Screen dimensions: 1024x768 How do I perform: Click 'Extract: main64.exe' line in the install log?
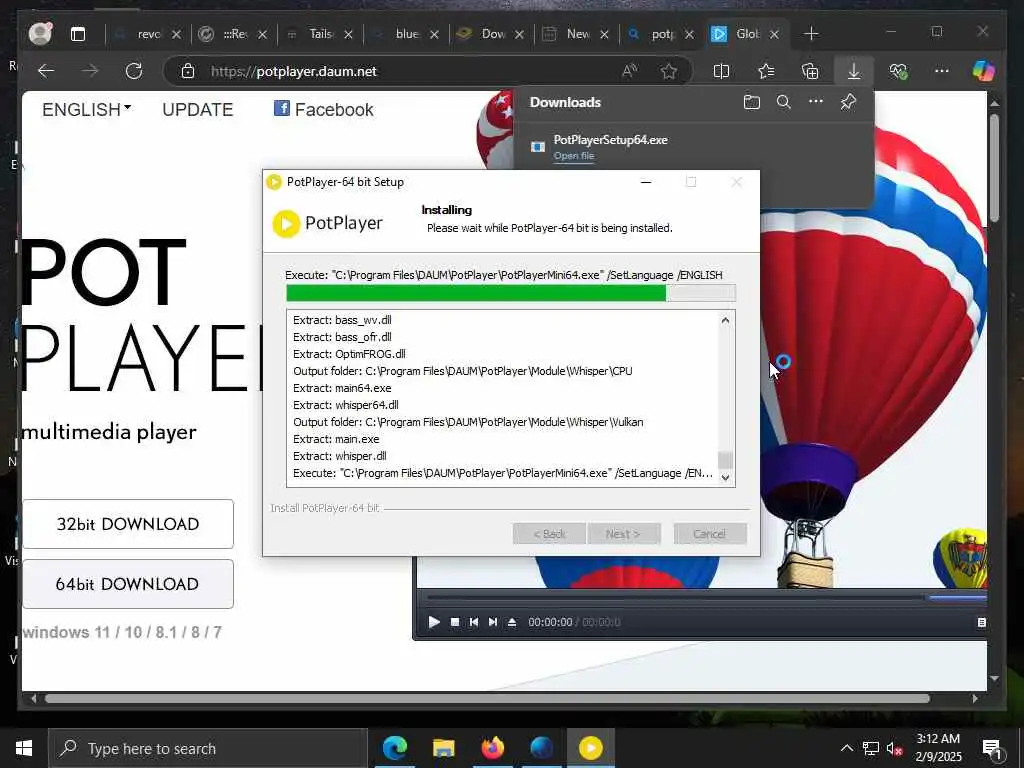(x=342, y=388)
